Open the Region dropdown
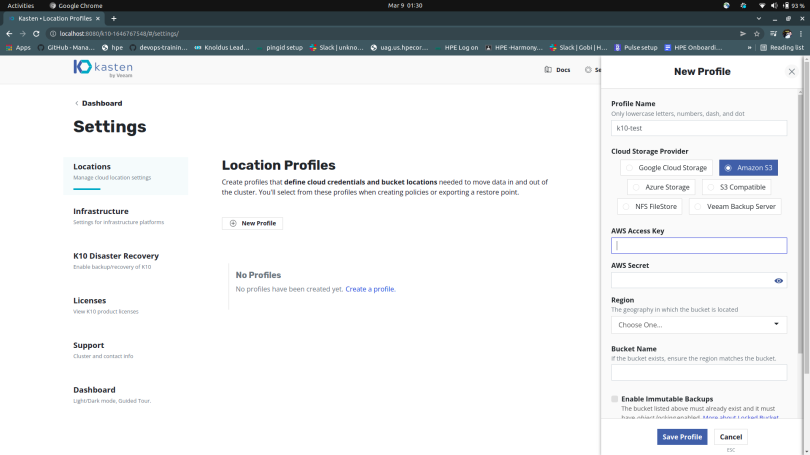810x455 pixels. coord(699,325)
